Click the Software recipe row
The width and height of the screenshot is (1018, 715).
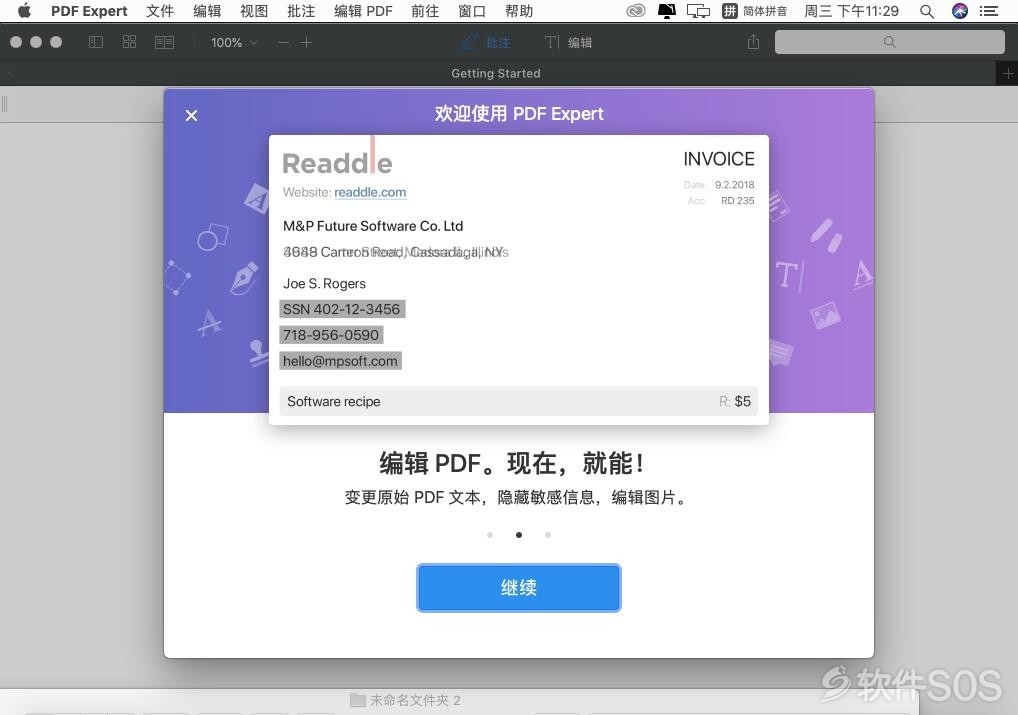point(519,401)
